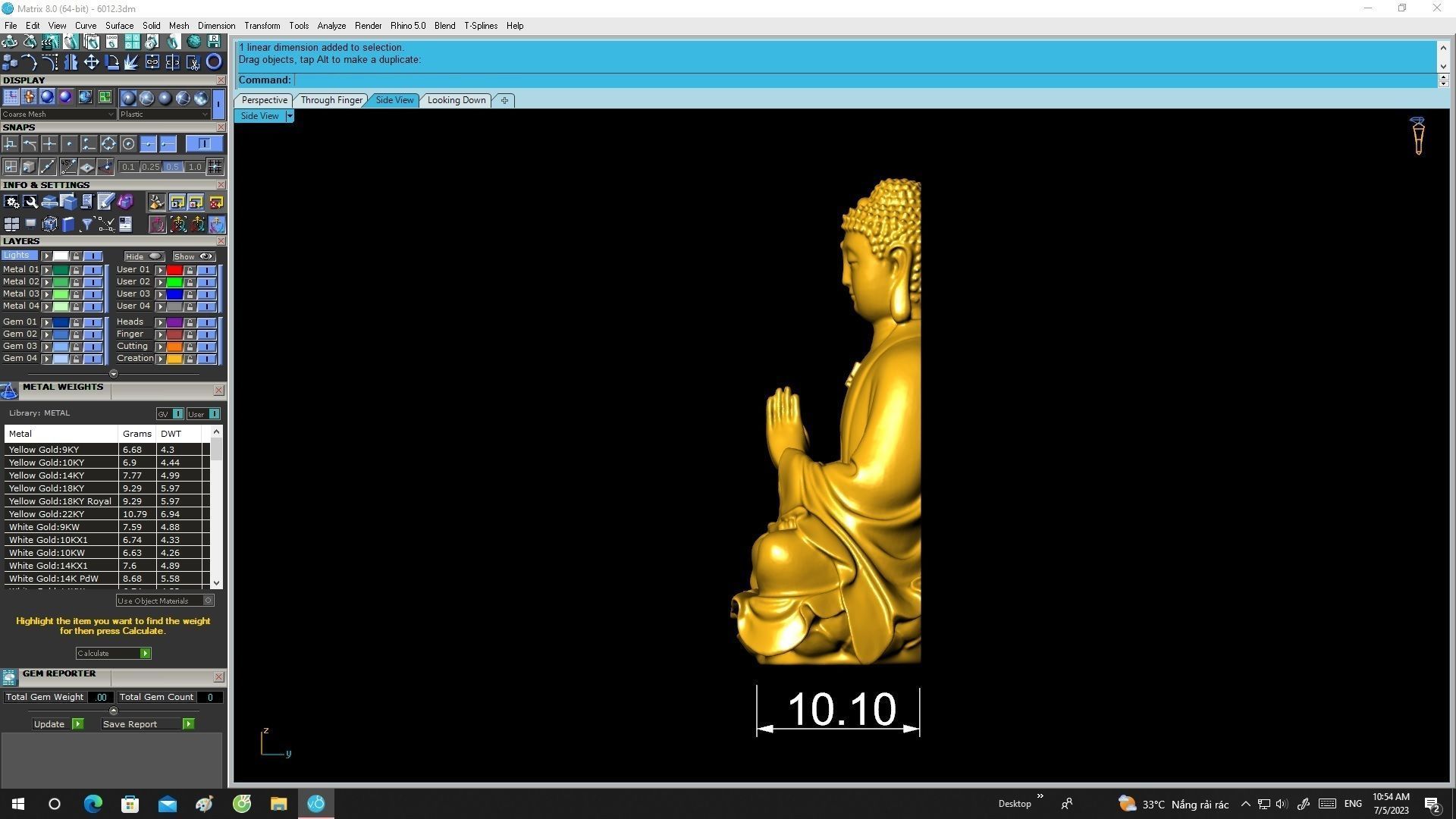Toggle visibility of User 01 layer
Screen dimensions: 1456x819
(x=206, y=270)
